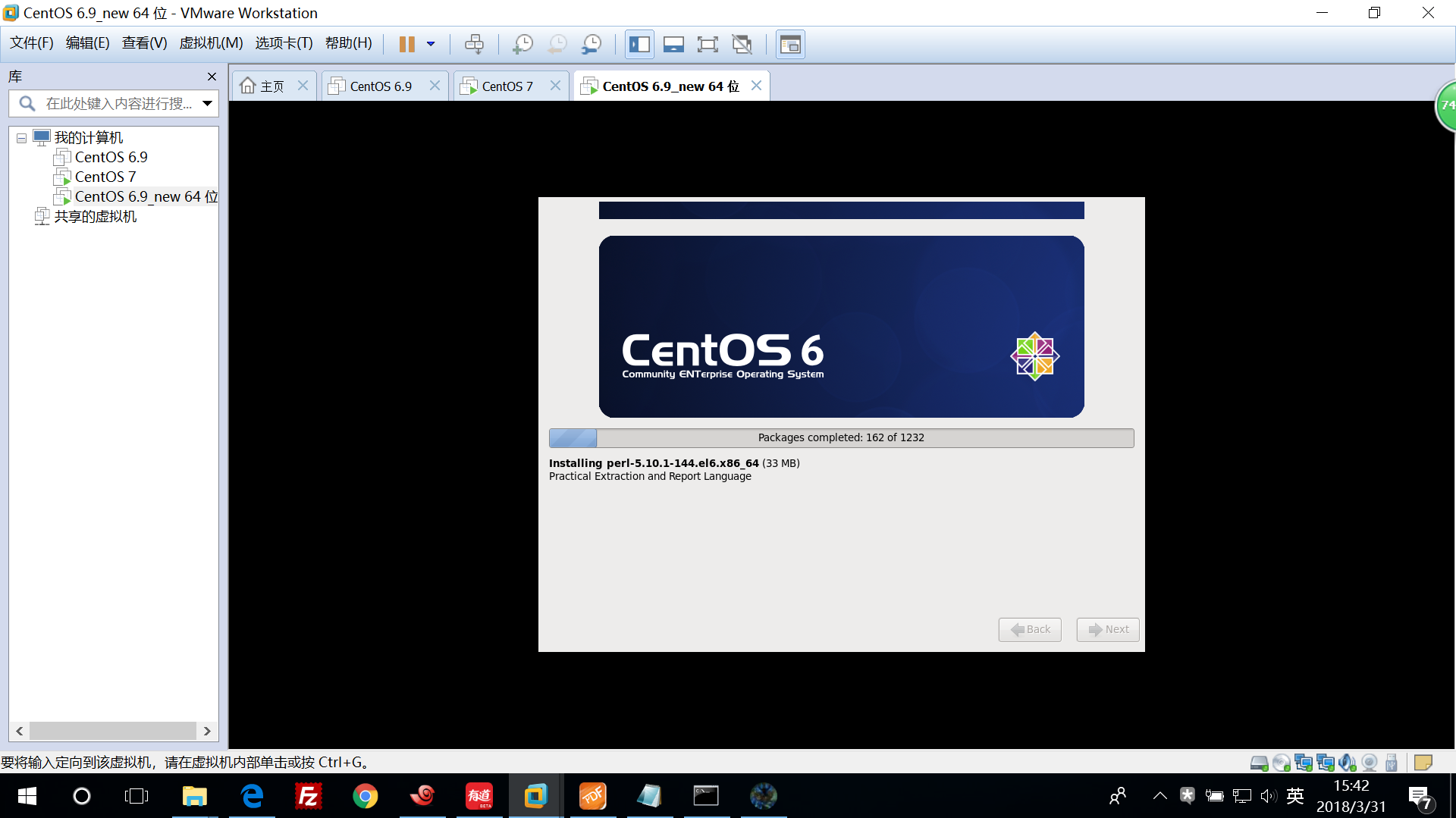This screenshot has height=818, width=1456.
Task: Toggle the console view button
Action: coord(790,44)
